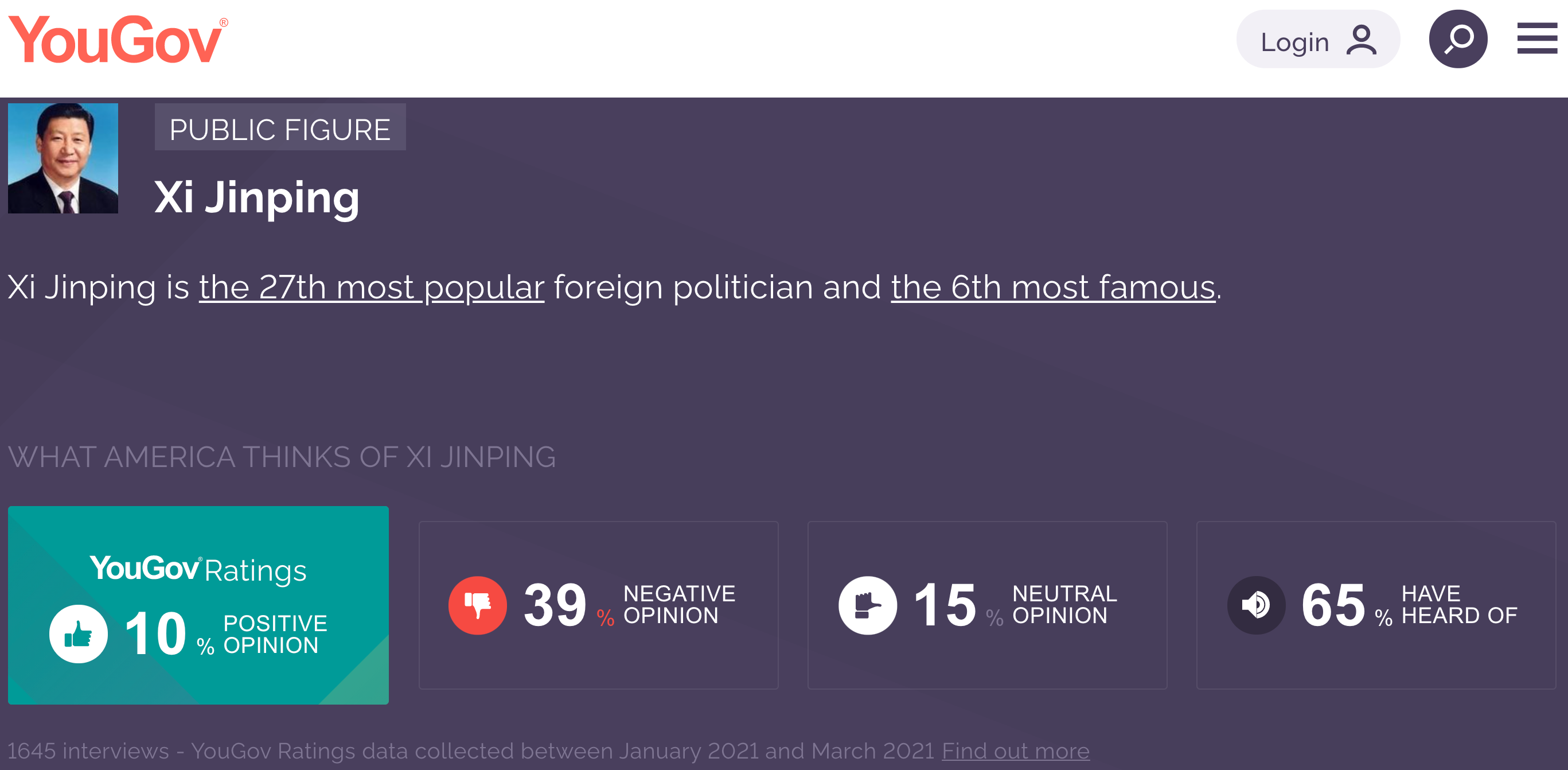Click the user profile icon in Login
The width and height of the screenshot is (1568, 770).
[x=1361, y=40]
